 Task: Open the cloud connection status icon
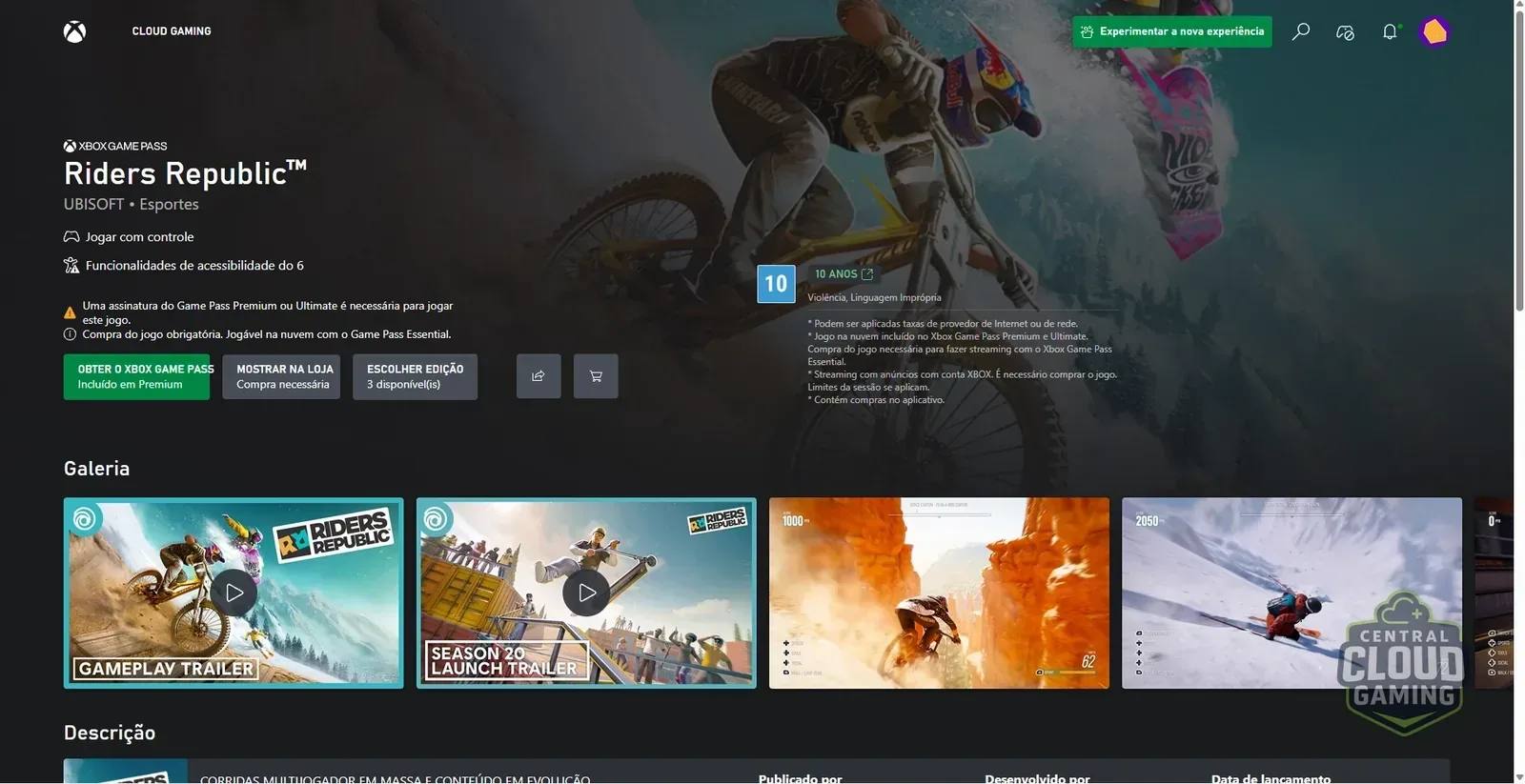(x=1345, y=32)
